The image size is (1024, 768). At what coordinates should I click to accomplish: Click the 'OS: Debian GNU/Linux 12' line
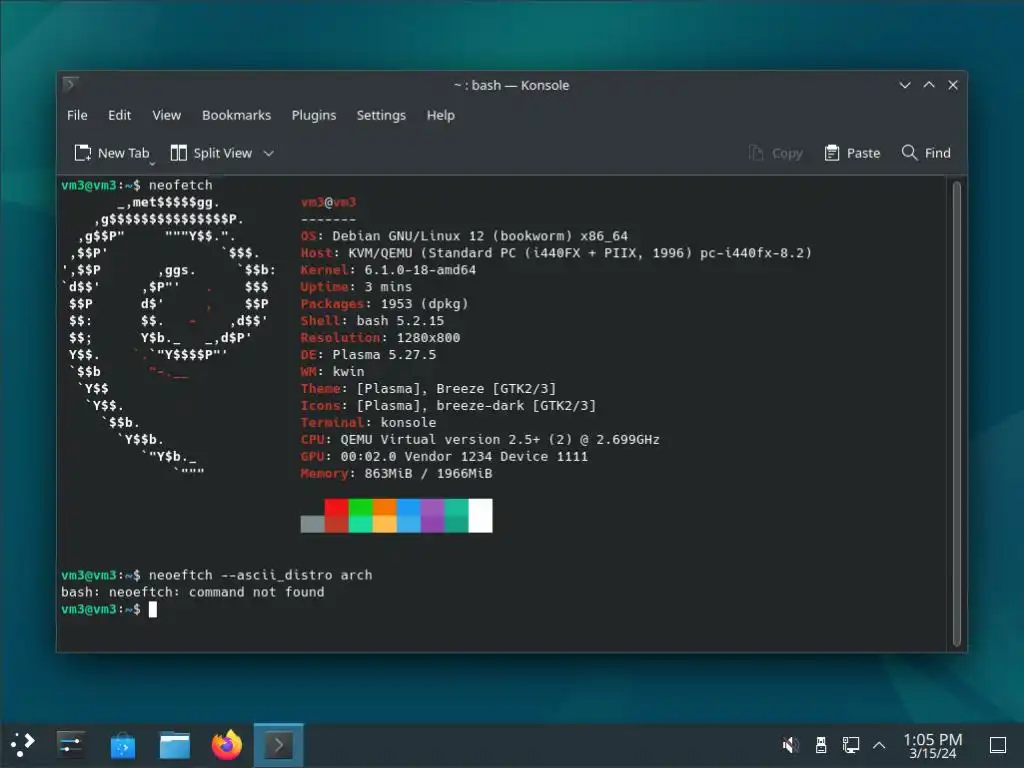click(x=464, y=236)
